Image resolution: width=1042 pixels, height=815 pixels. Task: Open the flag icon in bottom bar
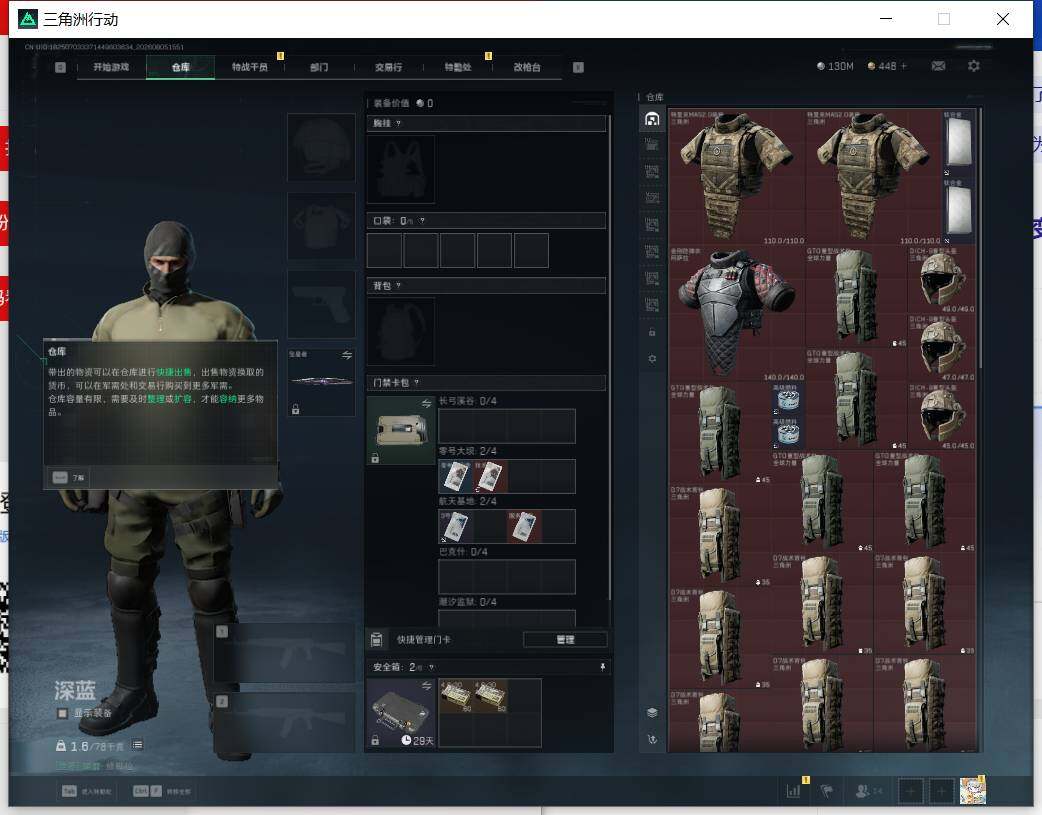pyautogui.click(x=827, y=790)
